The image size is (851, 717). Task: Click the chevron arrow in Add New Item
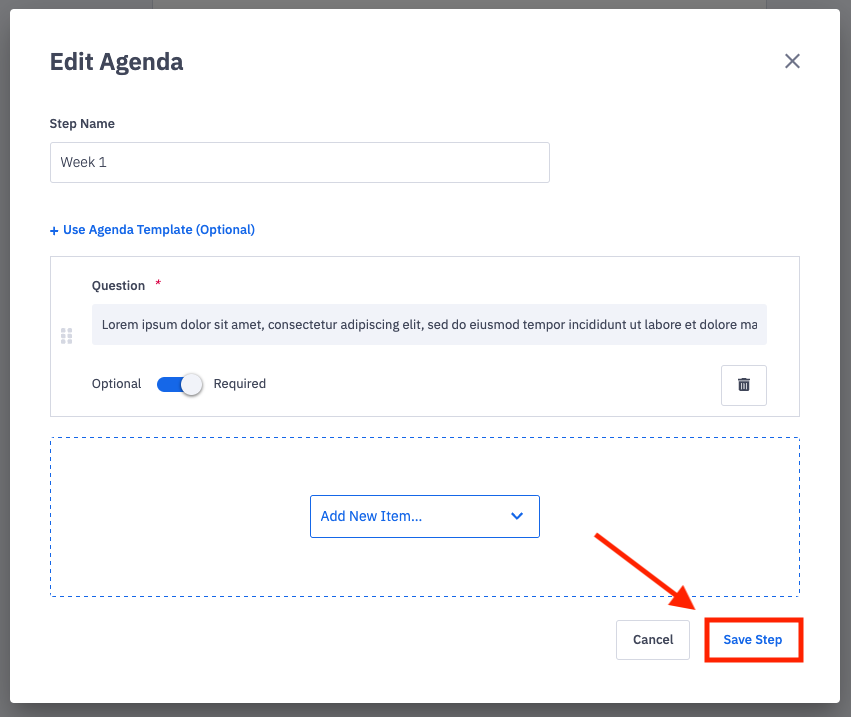click(517, 516)
